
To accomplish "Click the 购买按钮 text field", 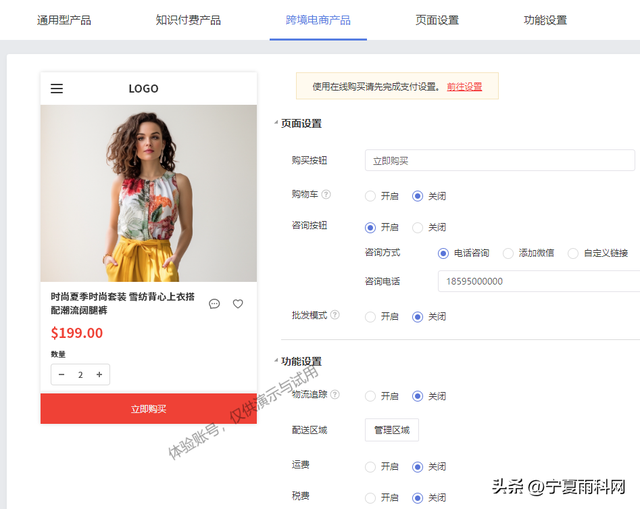I will click(x=500, y=160).
